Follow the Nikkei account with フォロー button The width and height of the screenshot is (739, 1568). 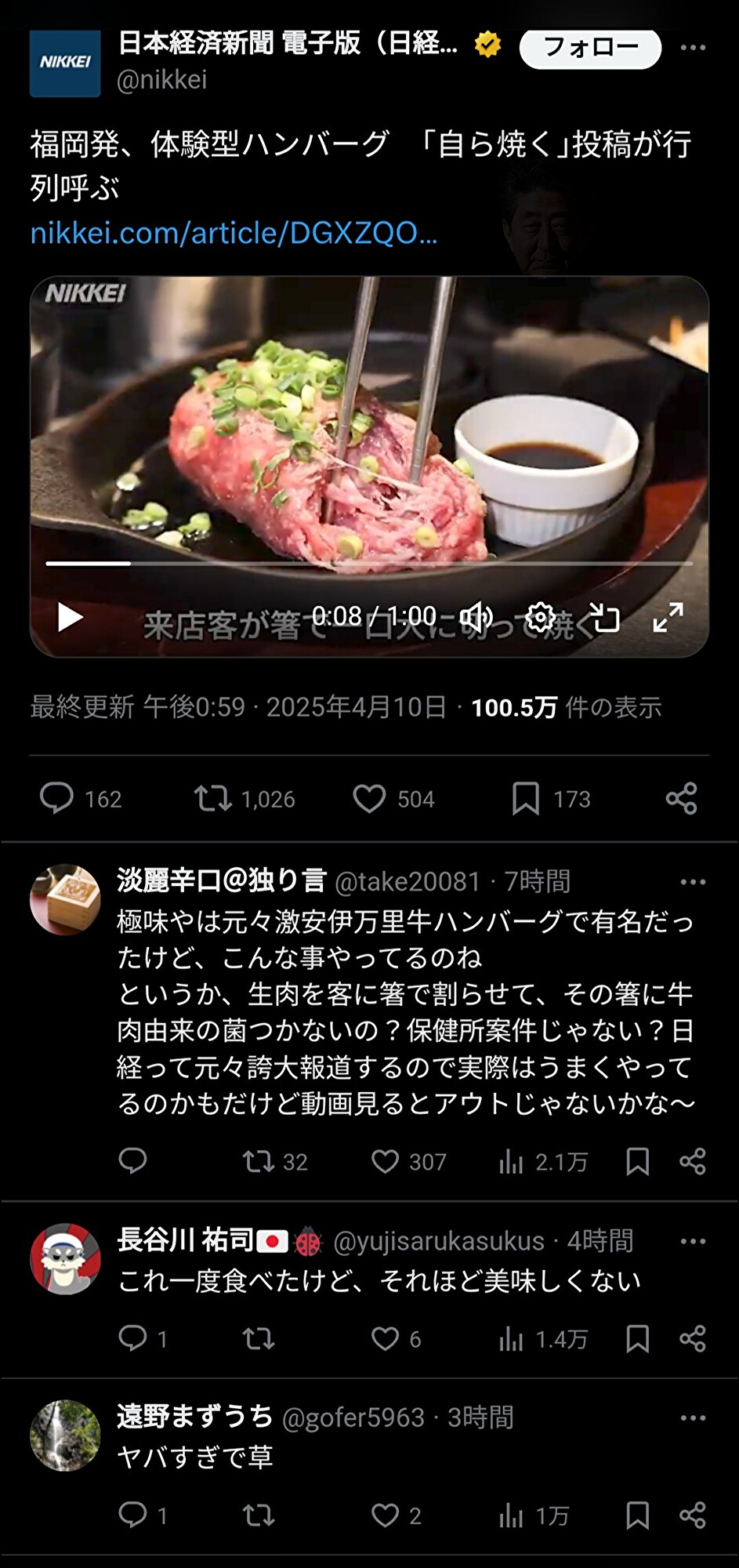[590, 49]
